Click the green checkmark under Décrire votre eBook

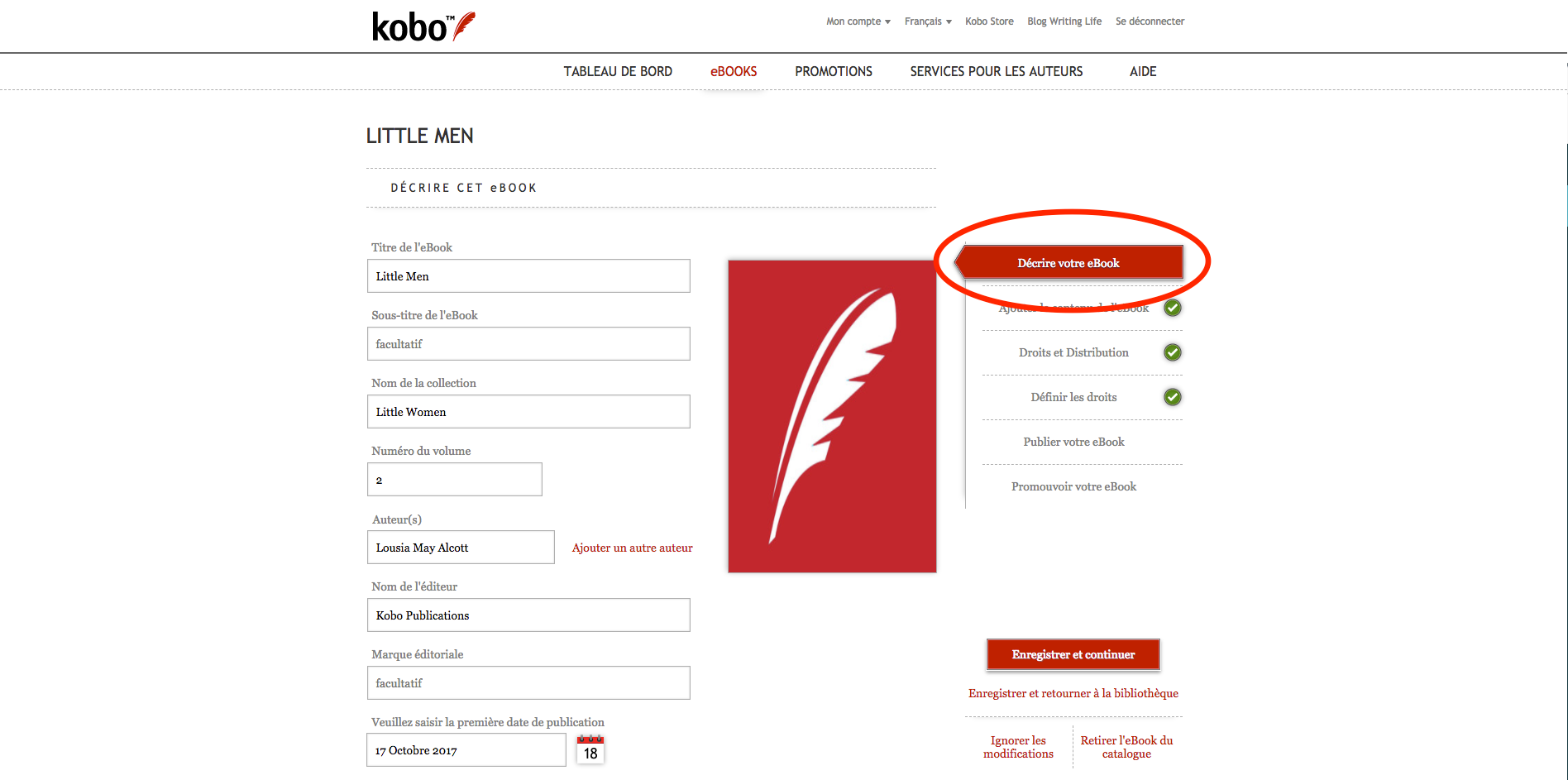(x=1173, y=308)
